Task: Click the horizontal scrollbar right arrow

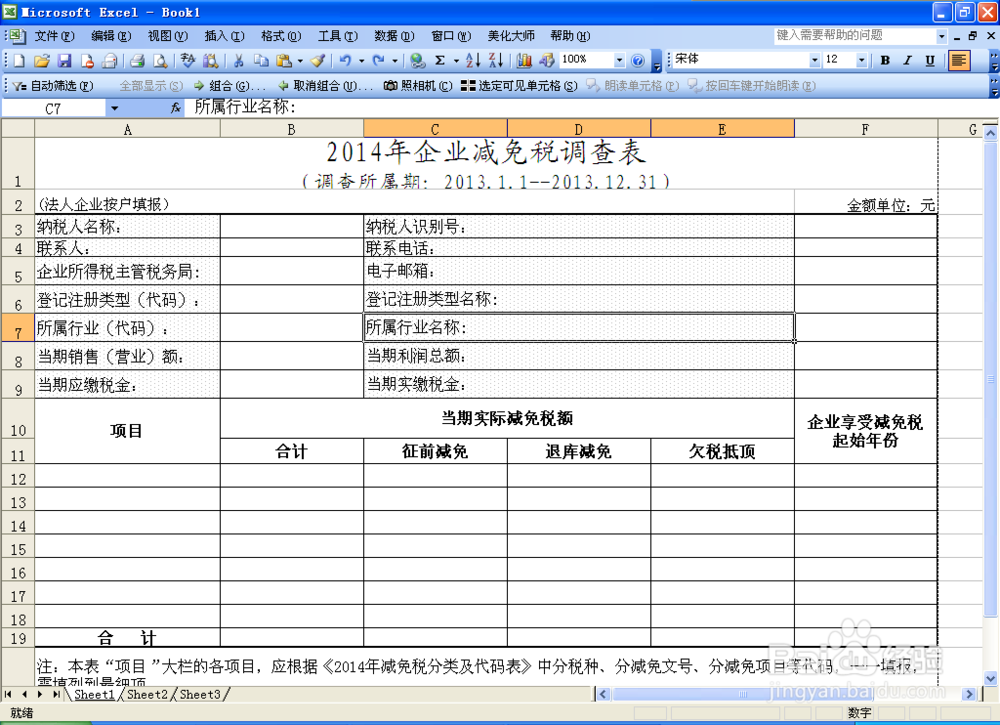Action: point(969,694)
